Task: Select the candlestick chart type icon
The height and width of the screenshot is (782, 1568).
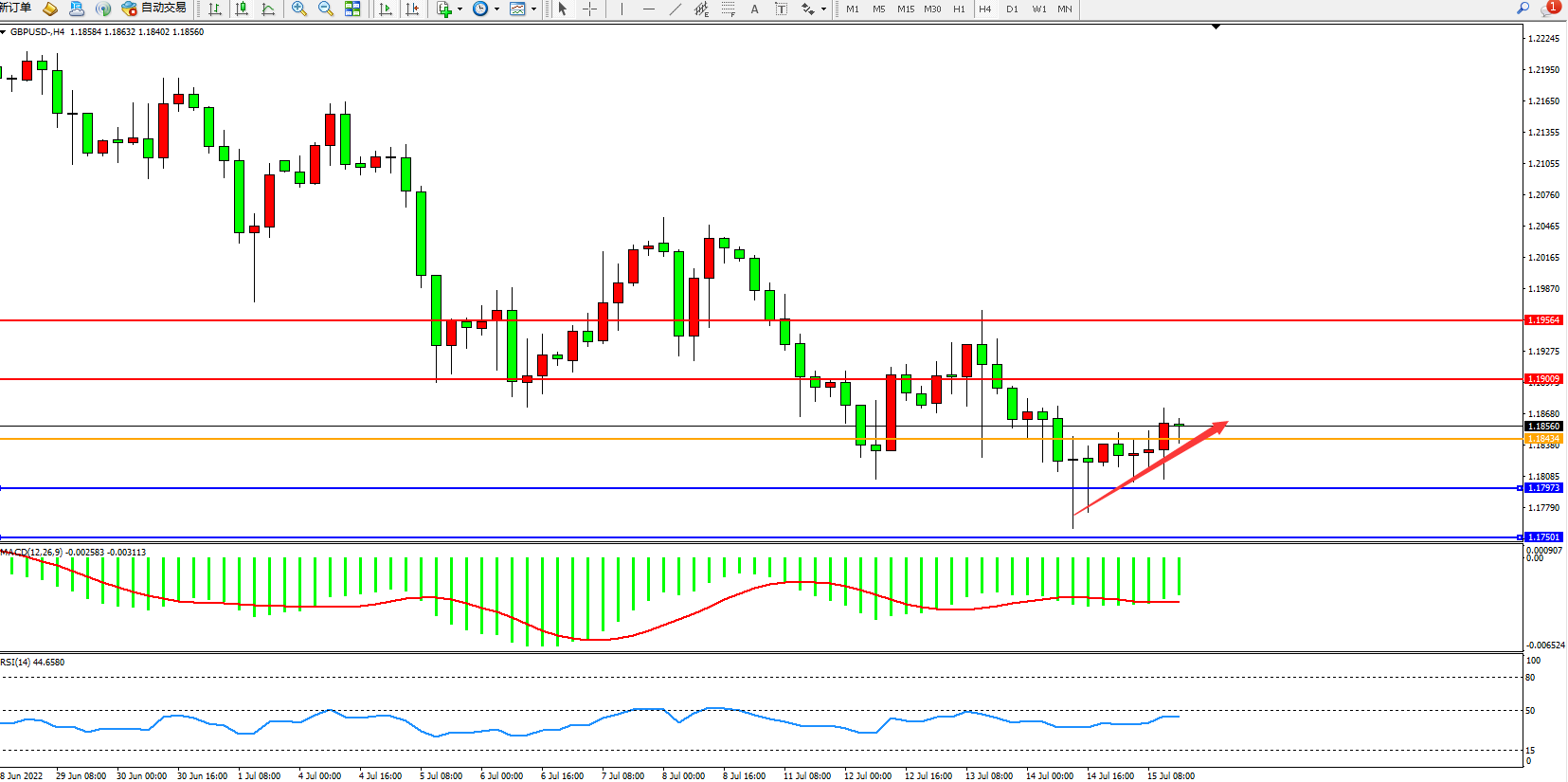Action: (242, 9)
